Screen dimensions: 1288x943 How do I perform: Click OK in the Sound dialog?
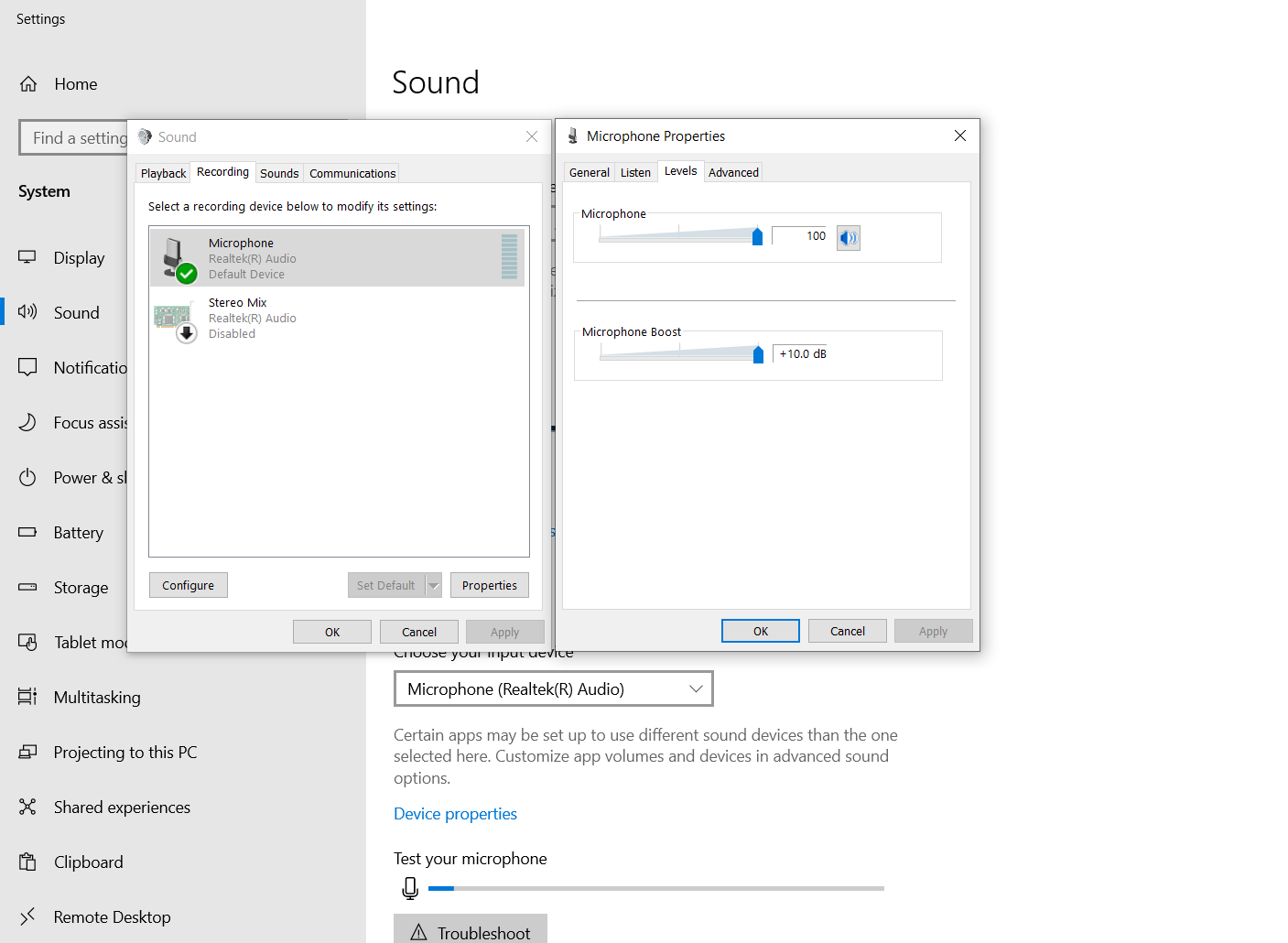coord(332,632)
